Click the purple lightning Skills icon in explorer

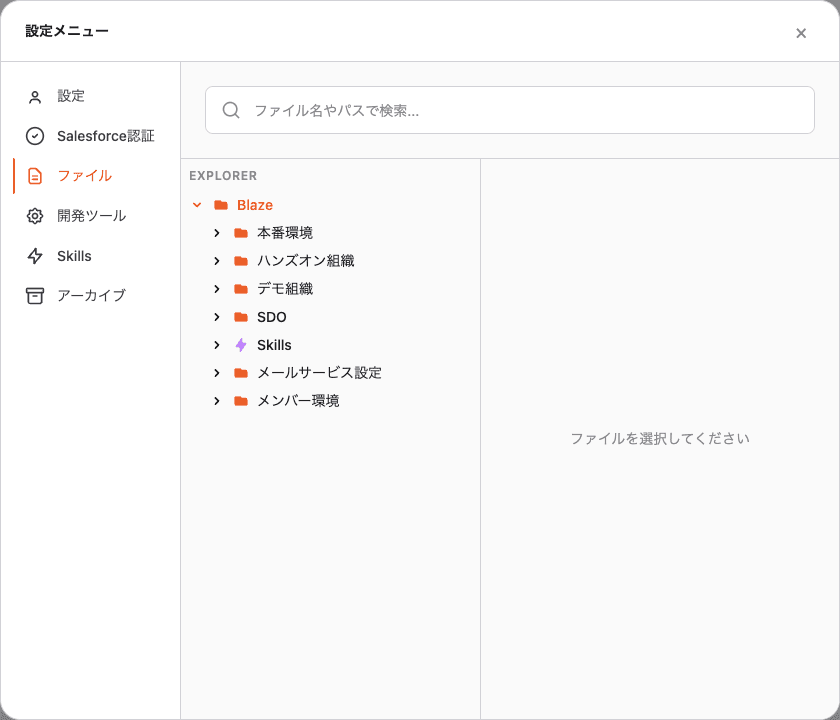[241, 345]
